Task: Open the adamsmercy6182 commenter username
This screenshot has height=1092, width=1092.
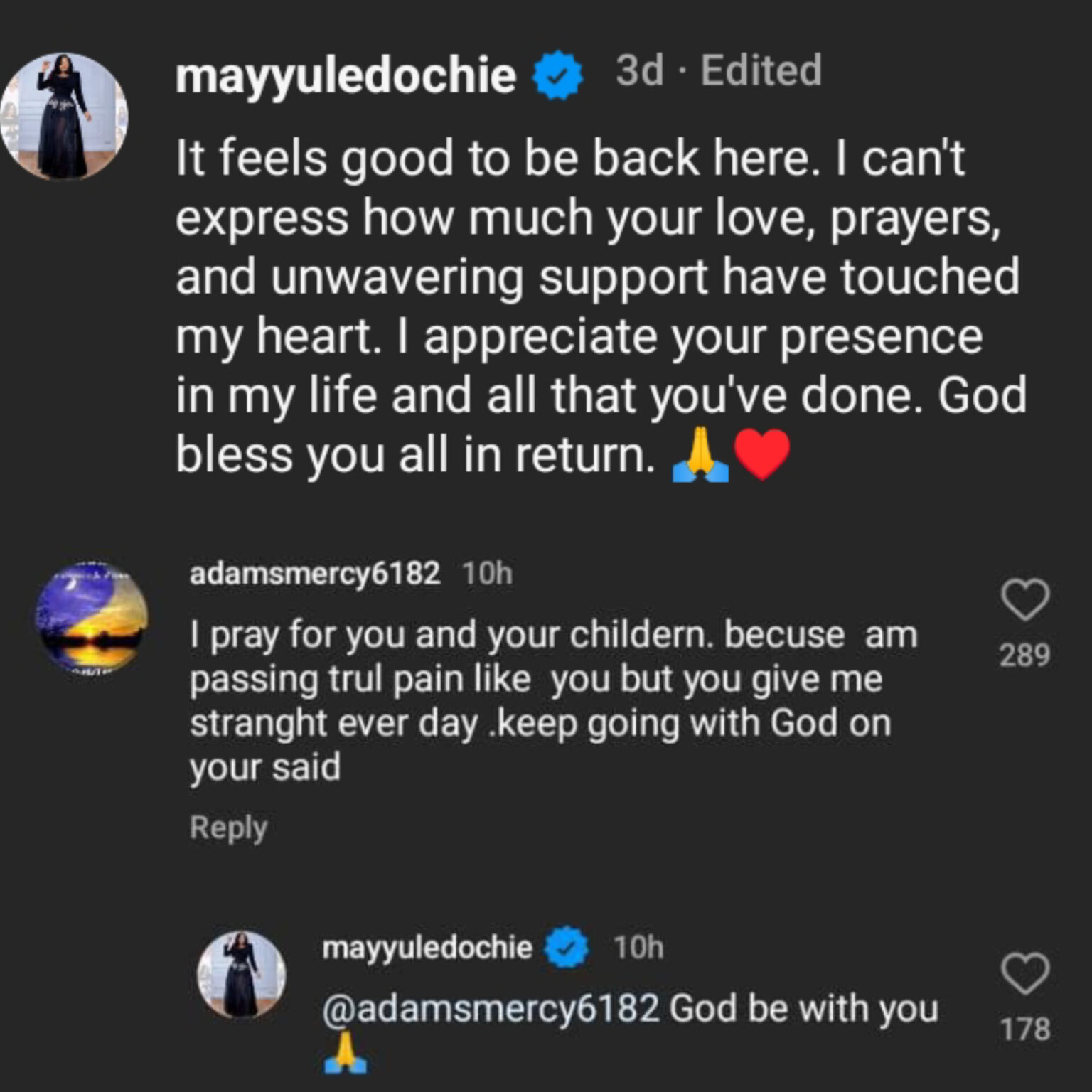Action: coord(315,573)
